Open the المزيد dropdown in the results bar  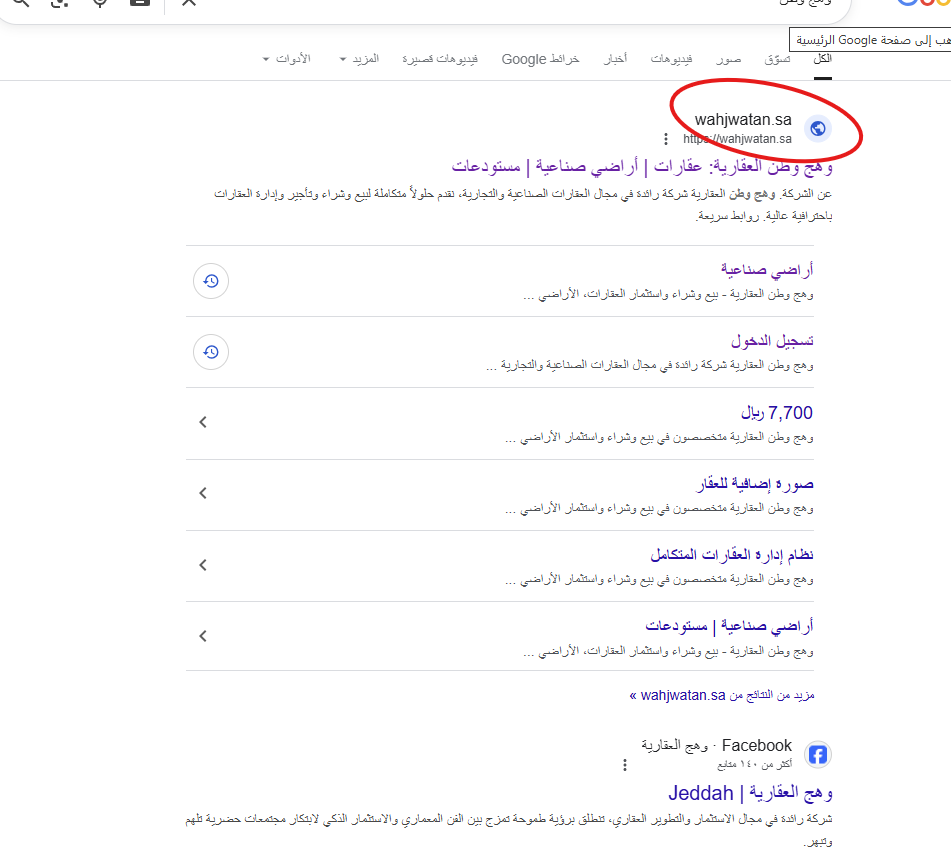tap(360, 58)
